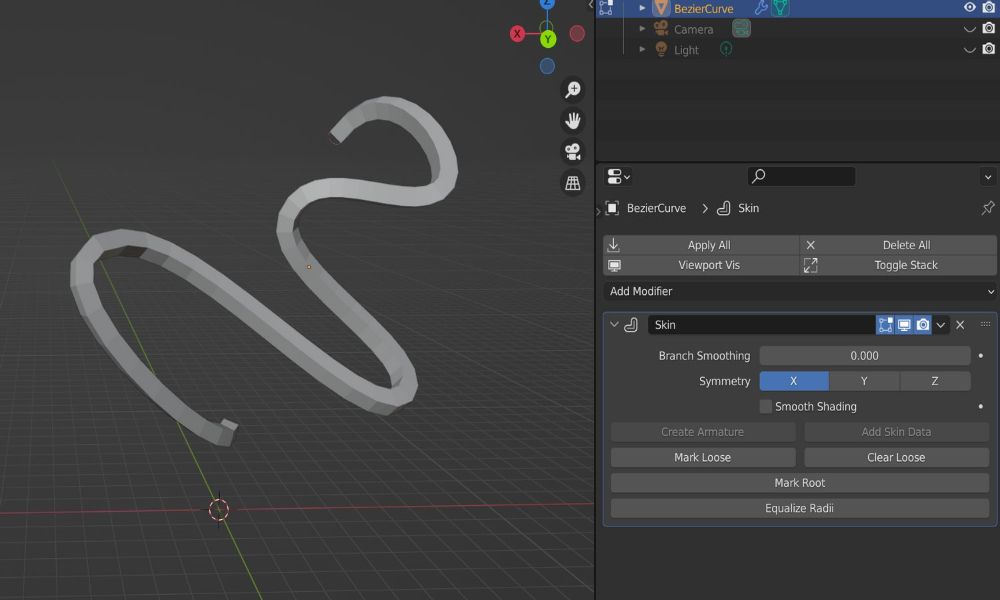The height and width of the screenshot is (600, 1000).
Task: Click the red X axis gizmo ball
Action: [x=518, y=34]
